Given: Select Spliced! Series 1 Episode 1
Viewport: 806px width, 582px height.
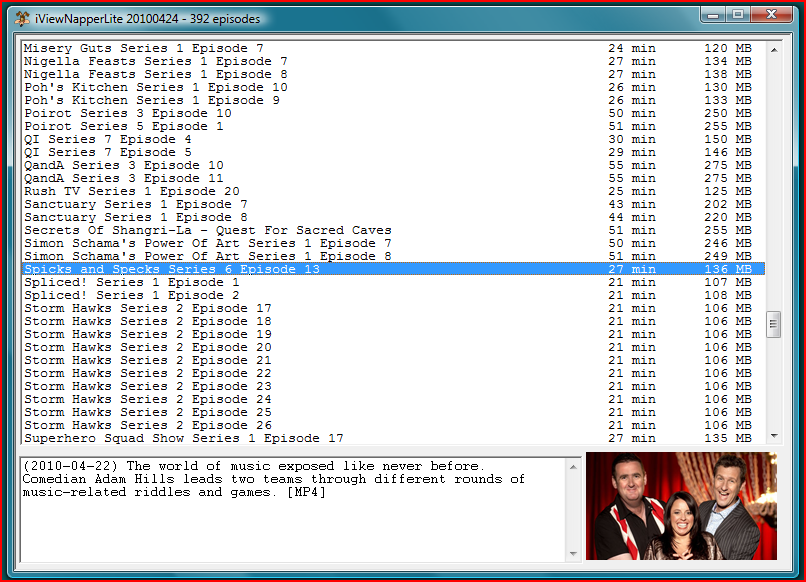Looking at the screenshot, I should click(x=394, y=282).
